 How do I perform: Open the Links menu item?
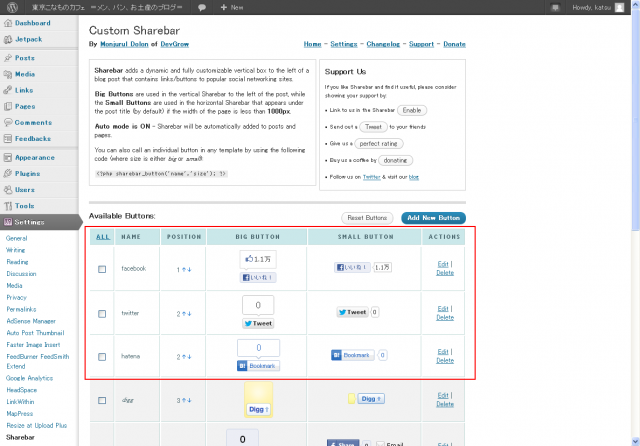point(24,90)
